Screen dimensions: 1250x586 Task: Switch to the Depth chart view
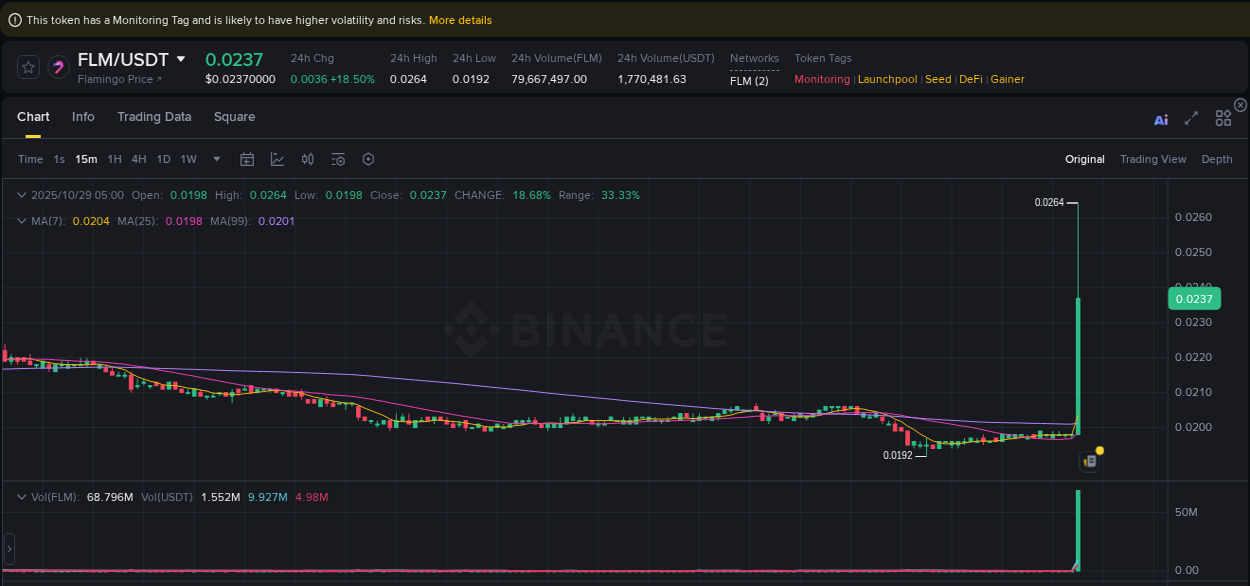coord(1217,159)
